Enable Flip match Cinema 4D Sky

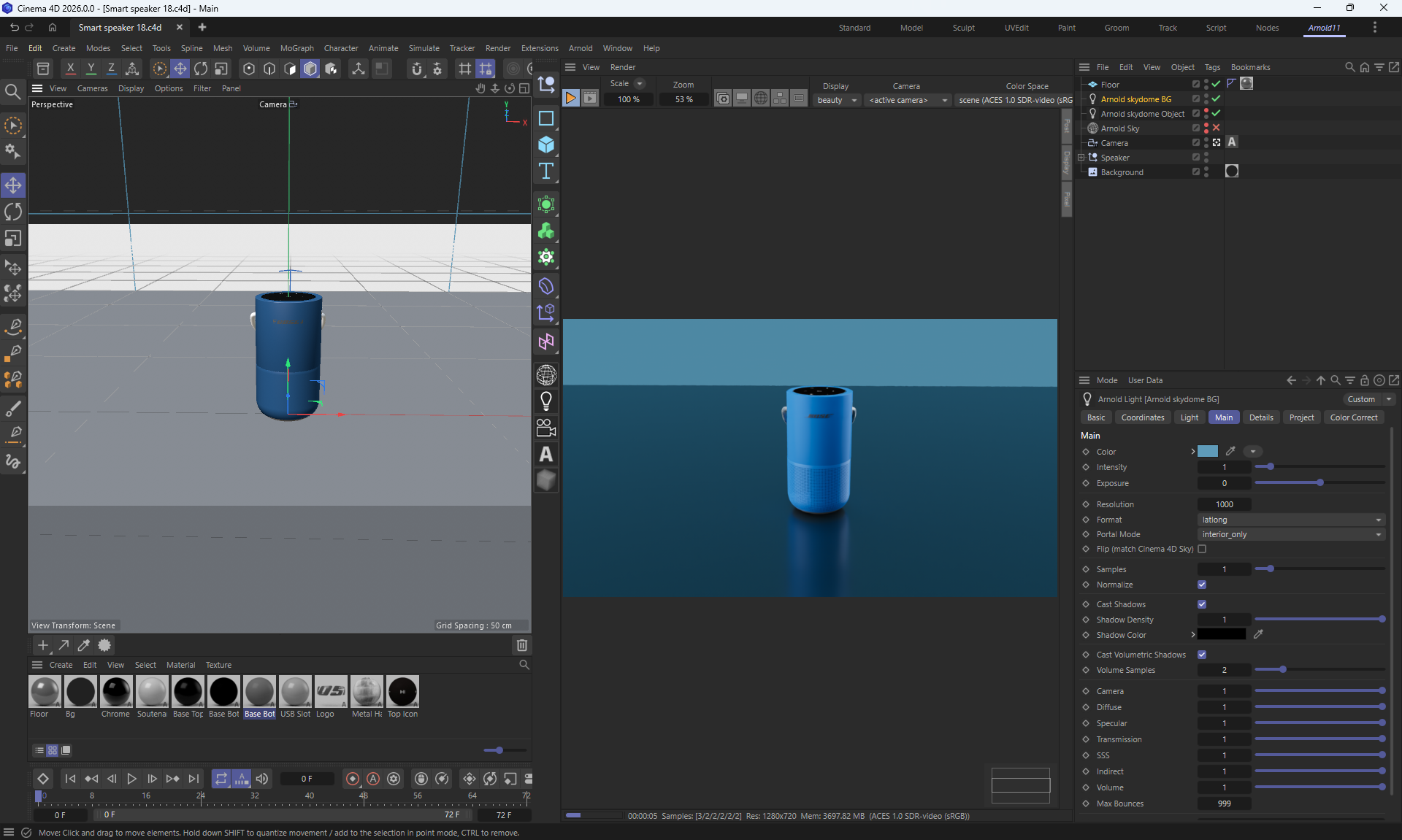[1202, 549]
